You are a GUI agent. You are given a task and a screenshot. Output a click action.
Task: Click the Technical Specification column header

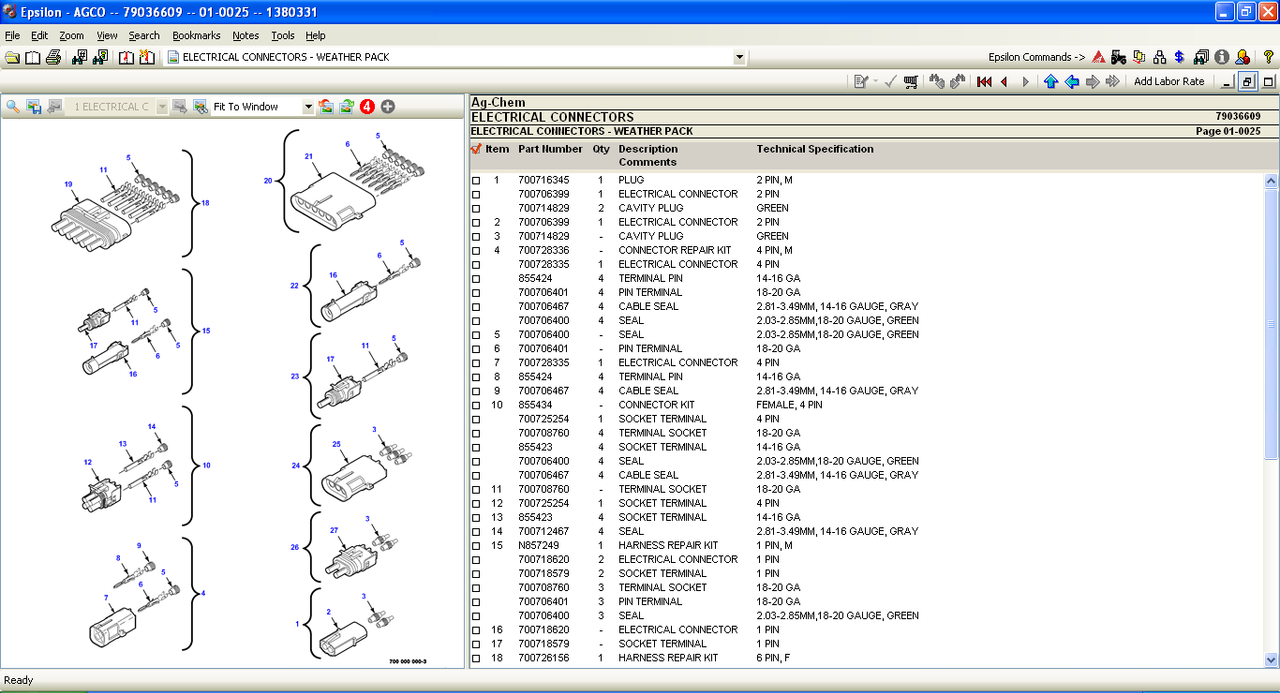tap(815, 149)
